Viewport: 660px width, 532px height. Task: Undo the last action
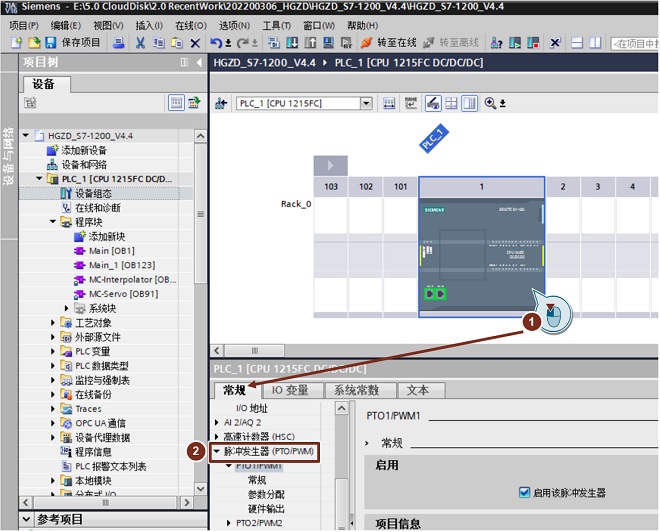tap(216, 43)
